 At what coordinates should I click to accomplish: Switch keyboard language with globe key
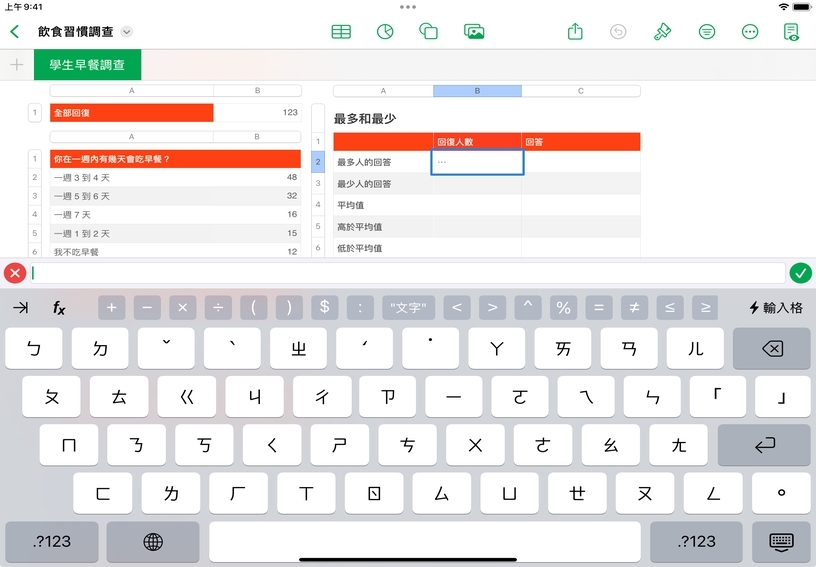click(x=153, y=542)
